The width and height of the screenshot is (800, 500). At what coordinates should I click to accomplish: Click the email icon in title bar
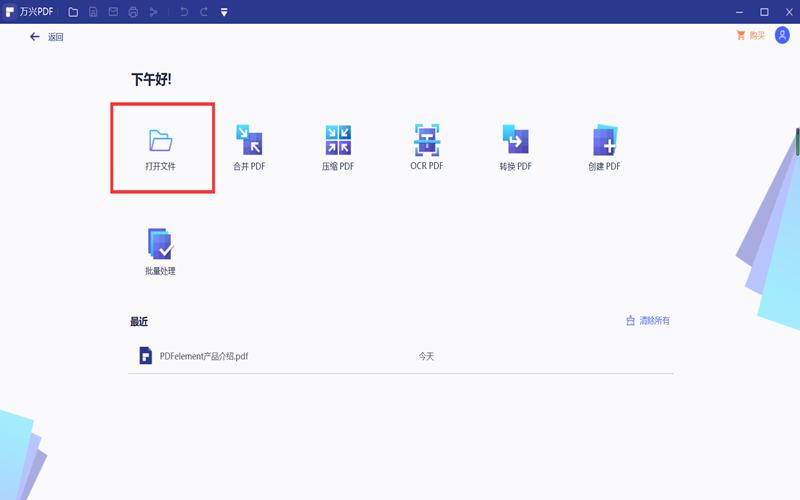point(113,12)
